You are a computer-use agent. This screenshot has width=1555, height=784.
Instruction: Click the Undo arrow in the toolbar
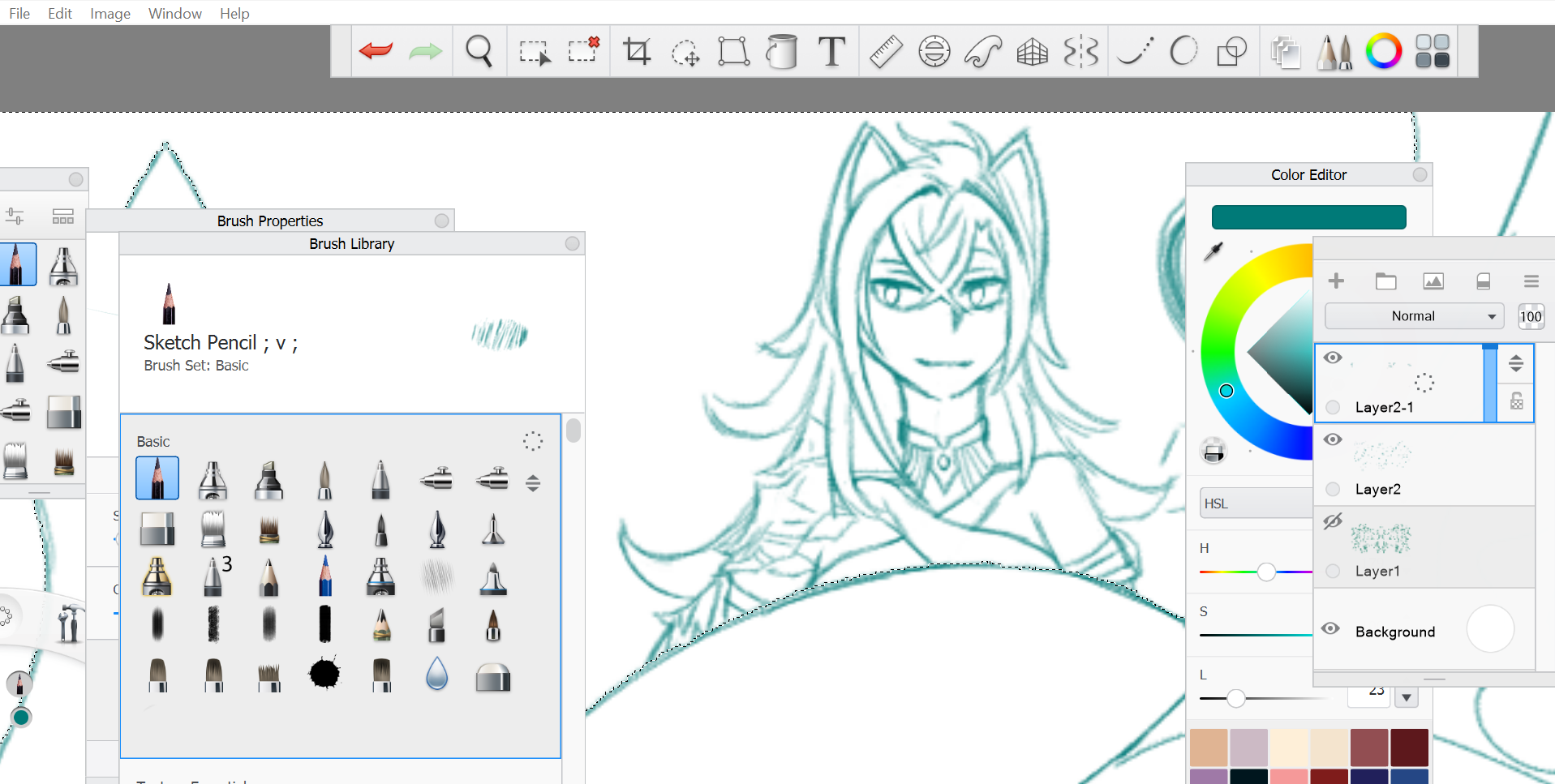374,50
